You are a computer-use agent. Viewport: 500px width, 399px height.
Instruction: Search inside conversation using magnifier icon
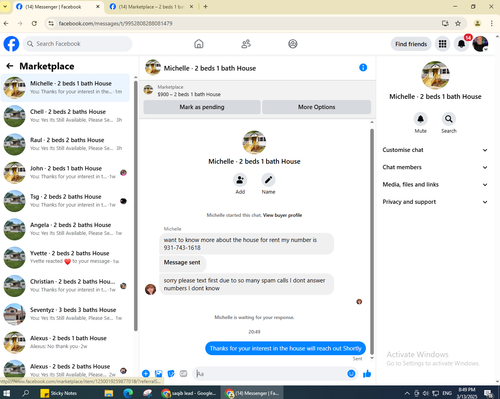tap(449, 119)
